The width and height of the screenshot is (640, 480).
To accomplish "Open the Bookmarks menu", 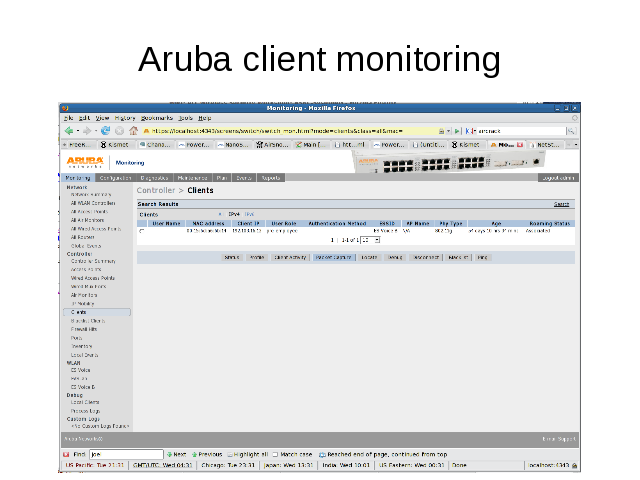I will tap(157, 118).
